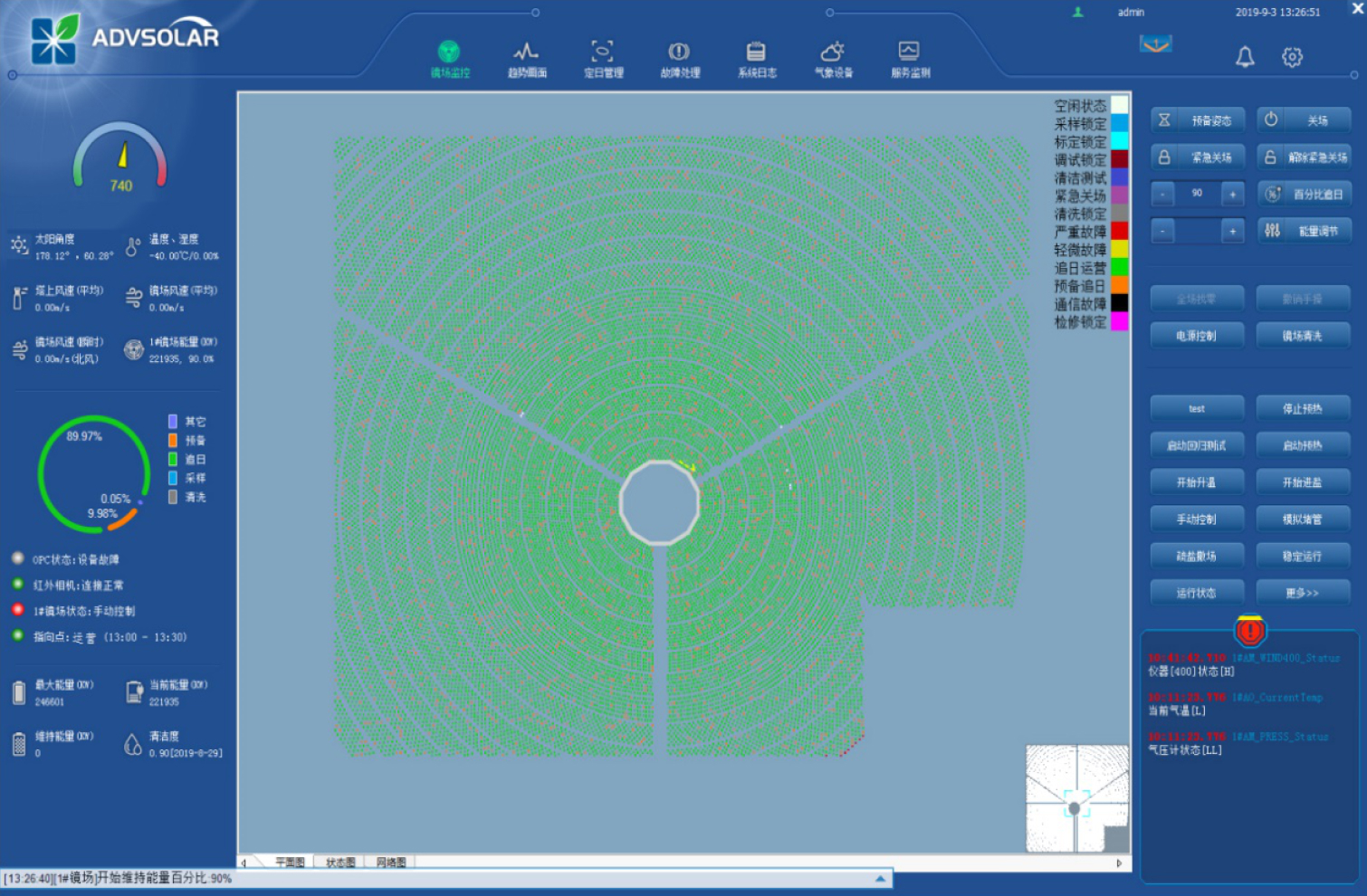This screenshot has width=1367, height=896.
Task: Switch to the 状态图 tab
Action: [340, 863]
